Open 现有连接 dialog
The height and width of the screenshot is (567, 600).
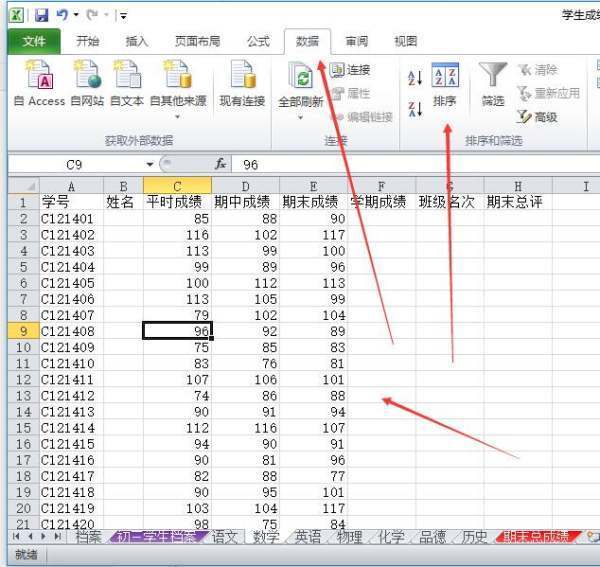[x=242, y=83]
